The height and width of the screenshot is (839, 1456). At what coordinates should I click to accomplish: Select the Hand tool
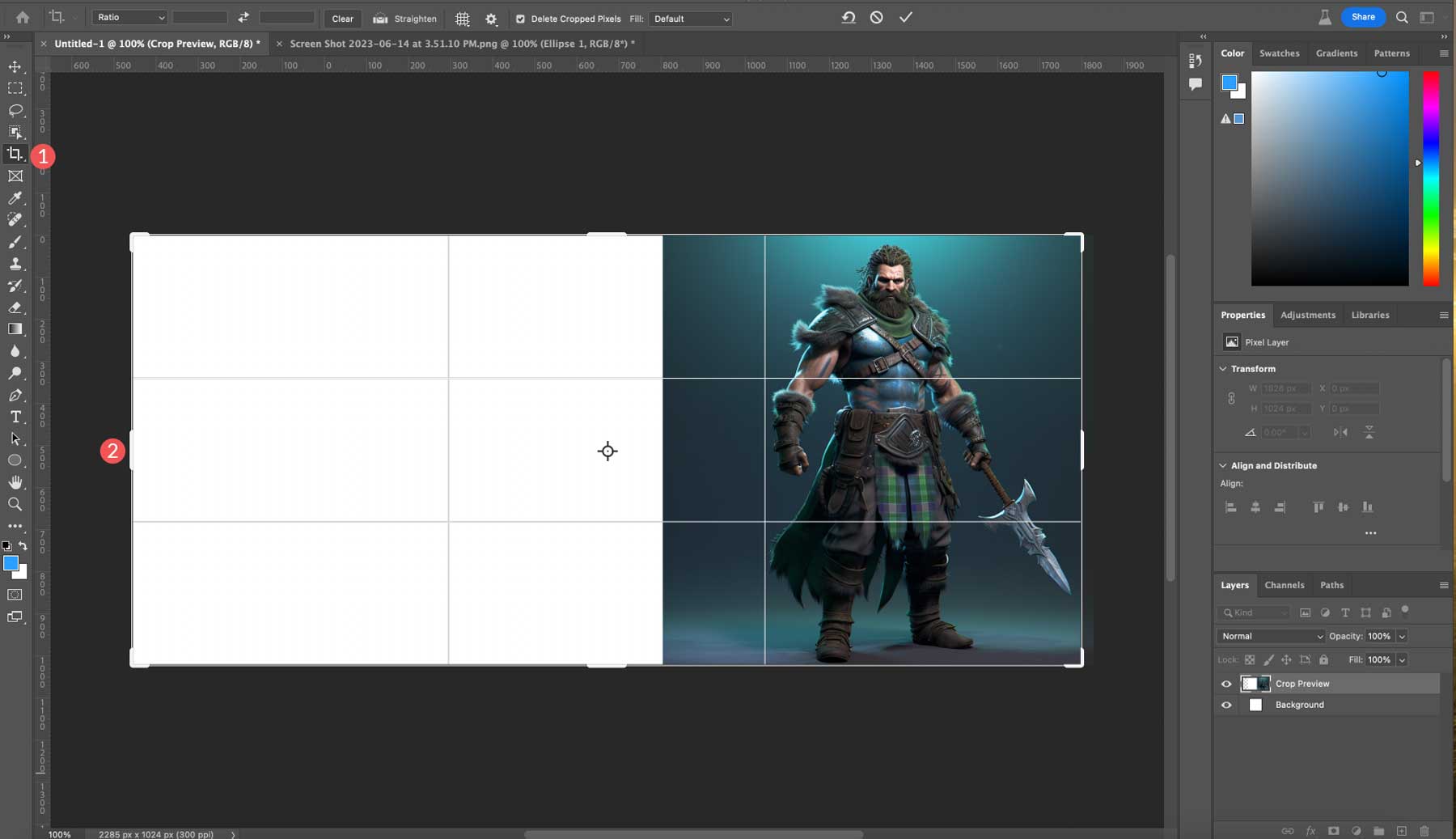click(x=15, y=482)
